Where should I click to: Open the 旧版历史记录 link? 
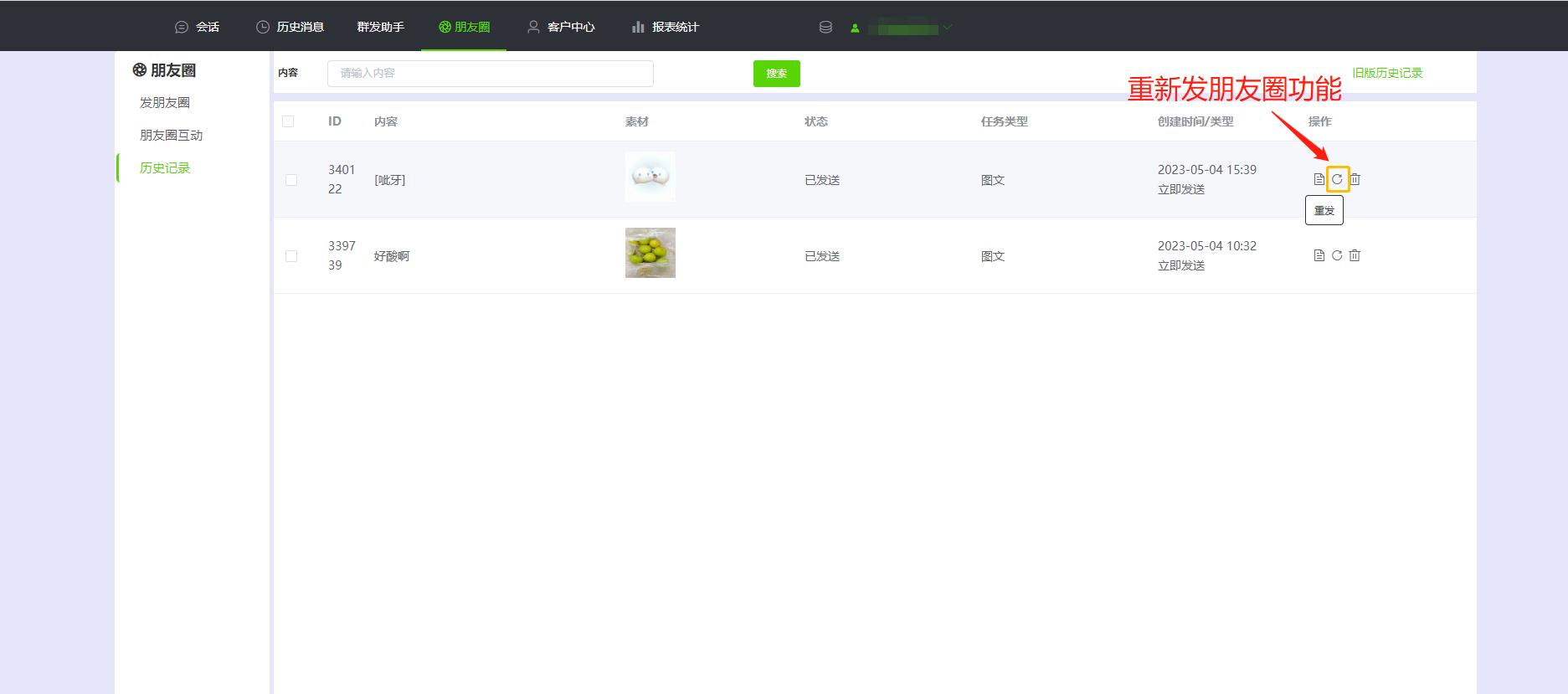[x=1387, y=73]
